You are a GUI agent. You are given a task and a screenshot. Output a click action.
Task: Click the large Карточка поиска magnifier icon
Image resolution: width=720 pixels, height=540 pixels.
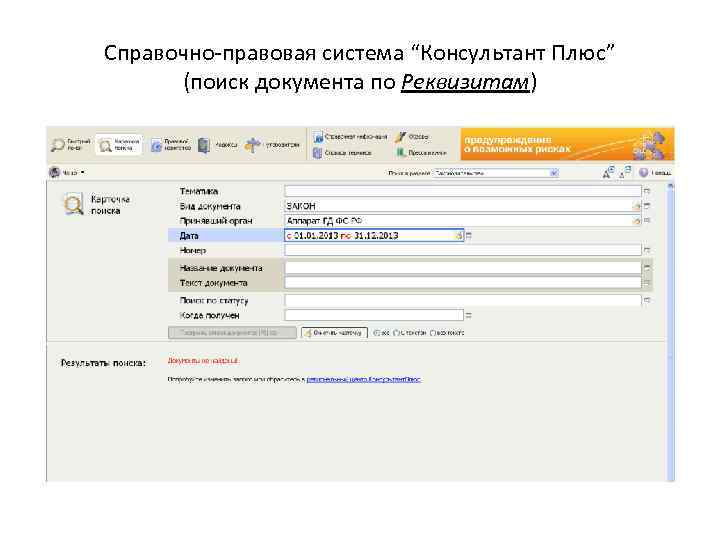click(73, 204)
